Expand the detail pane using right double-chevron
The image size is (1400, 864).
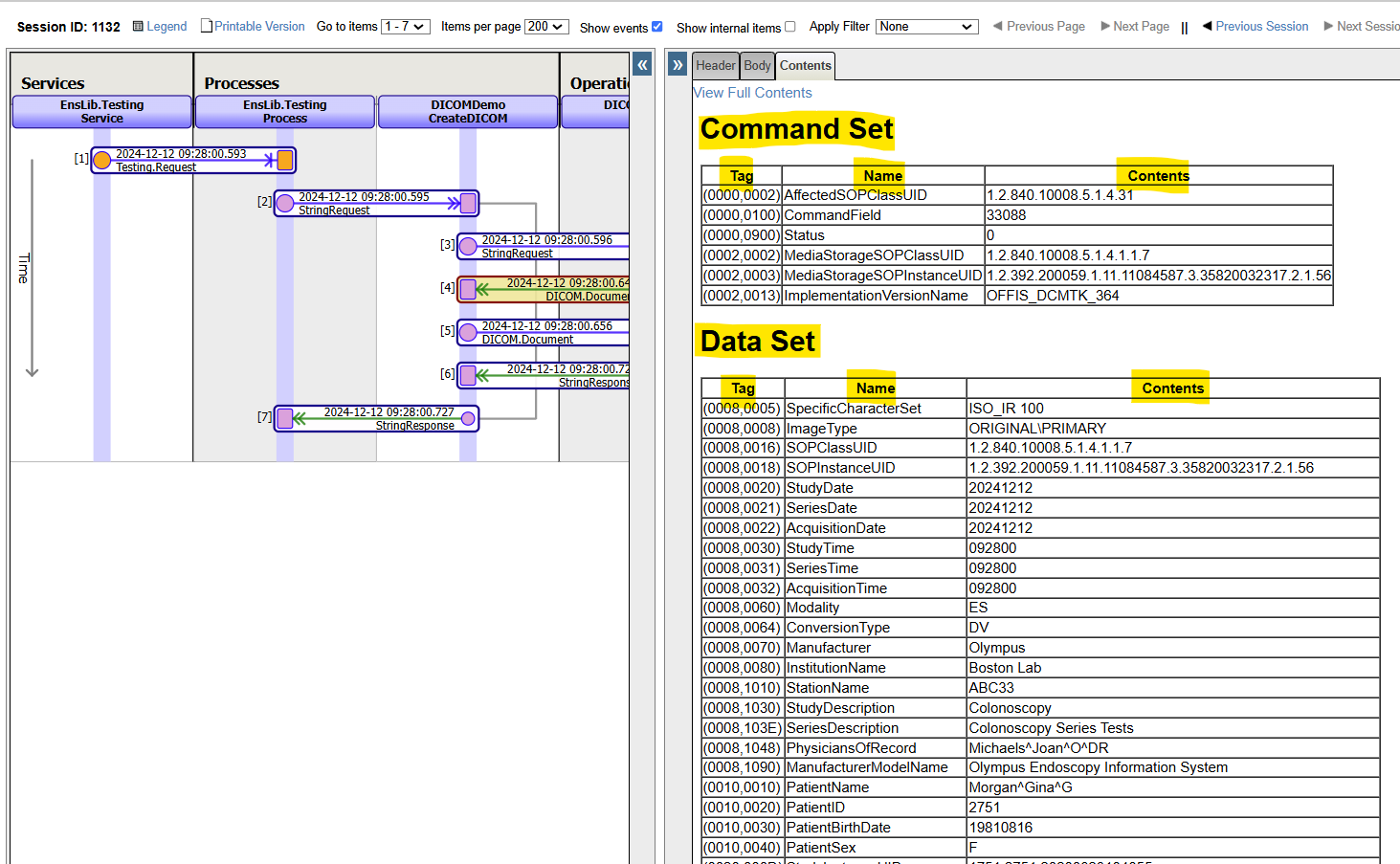point(678,65)
